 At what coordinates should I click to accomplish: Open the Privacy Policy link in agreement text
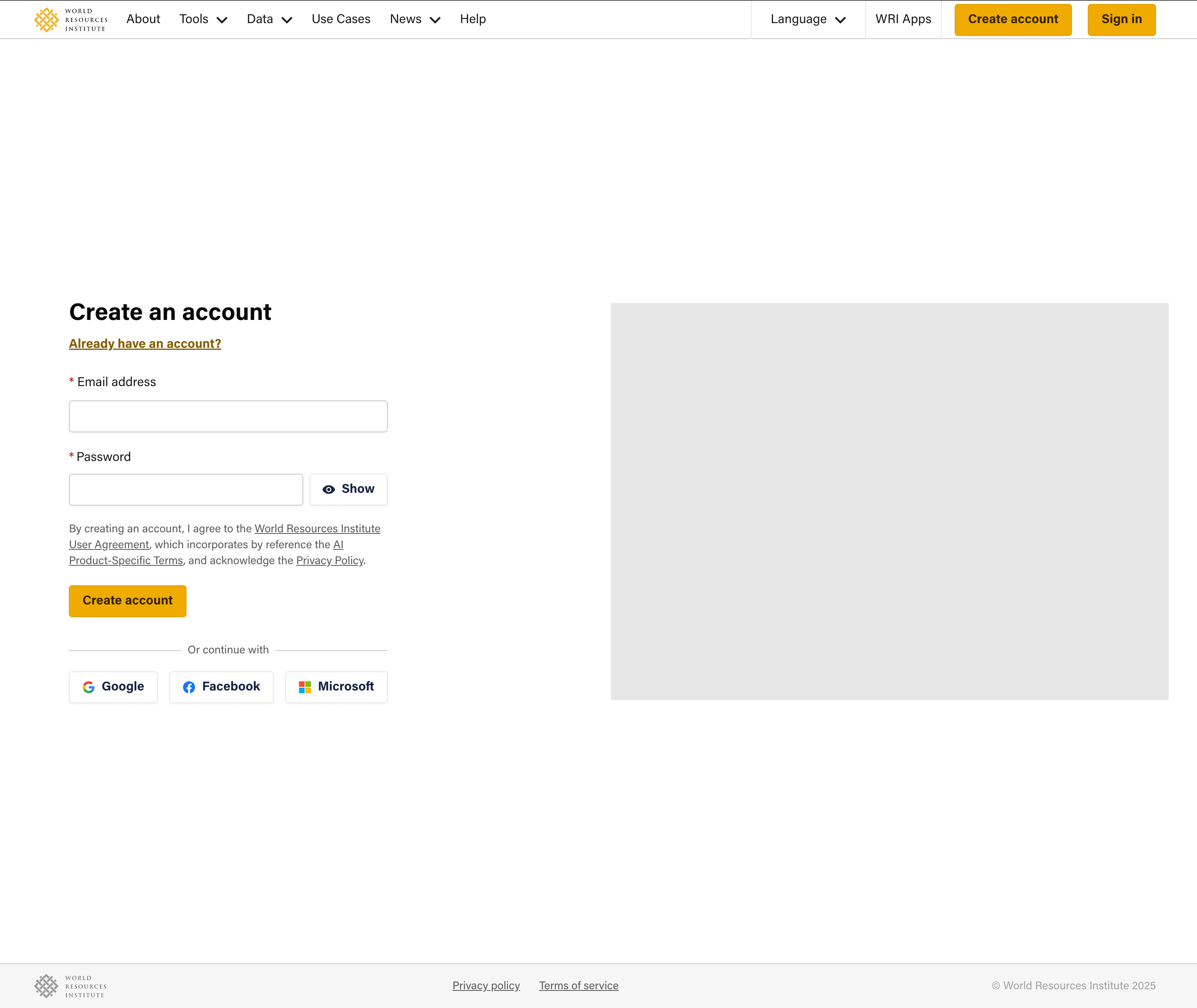[x=330, y=561]
